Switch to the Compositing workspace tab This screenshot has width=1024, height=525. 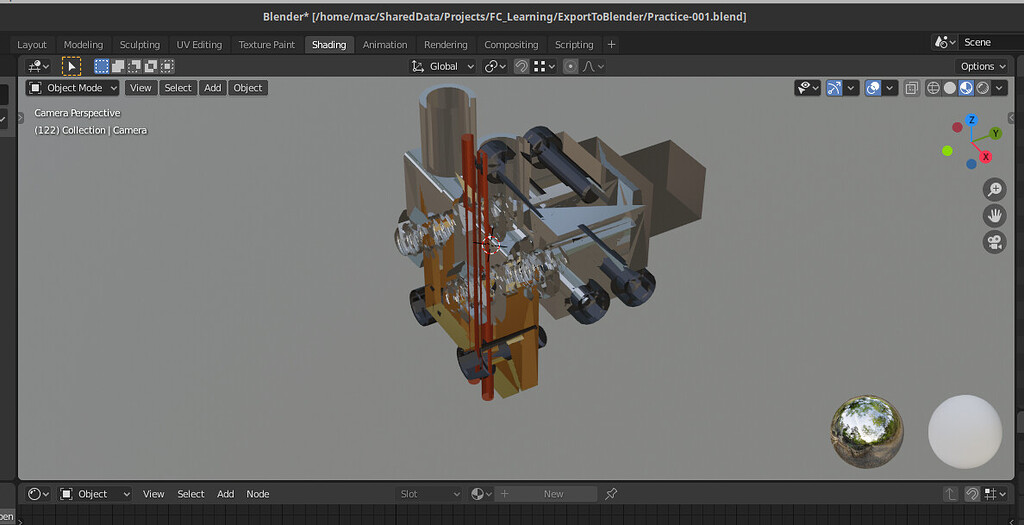(x=511, y=44)
